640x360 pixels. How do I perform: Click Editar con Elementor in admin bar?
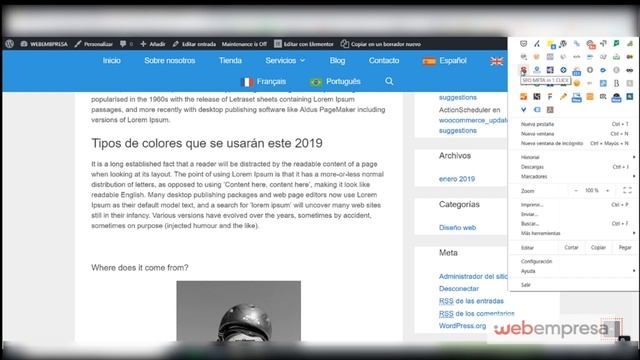click(304, 44)
